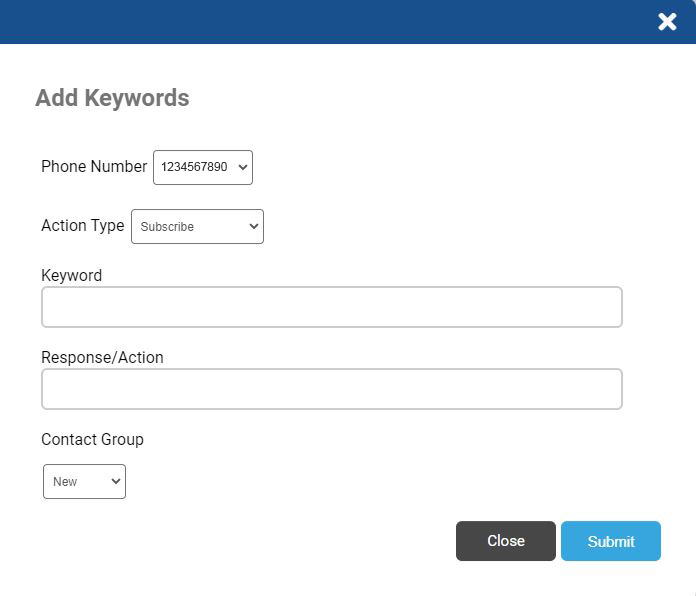
Task: Click the Add Keywords heading
Action: point(112,98)
